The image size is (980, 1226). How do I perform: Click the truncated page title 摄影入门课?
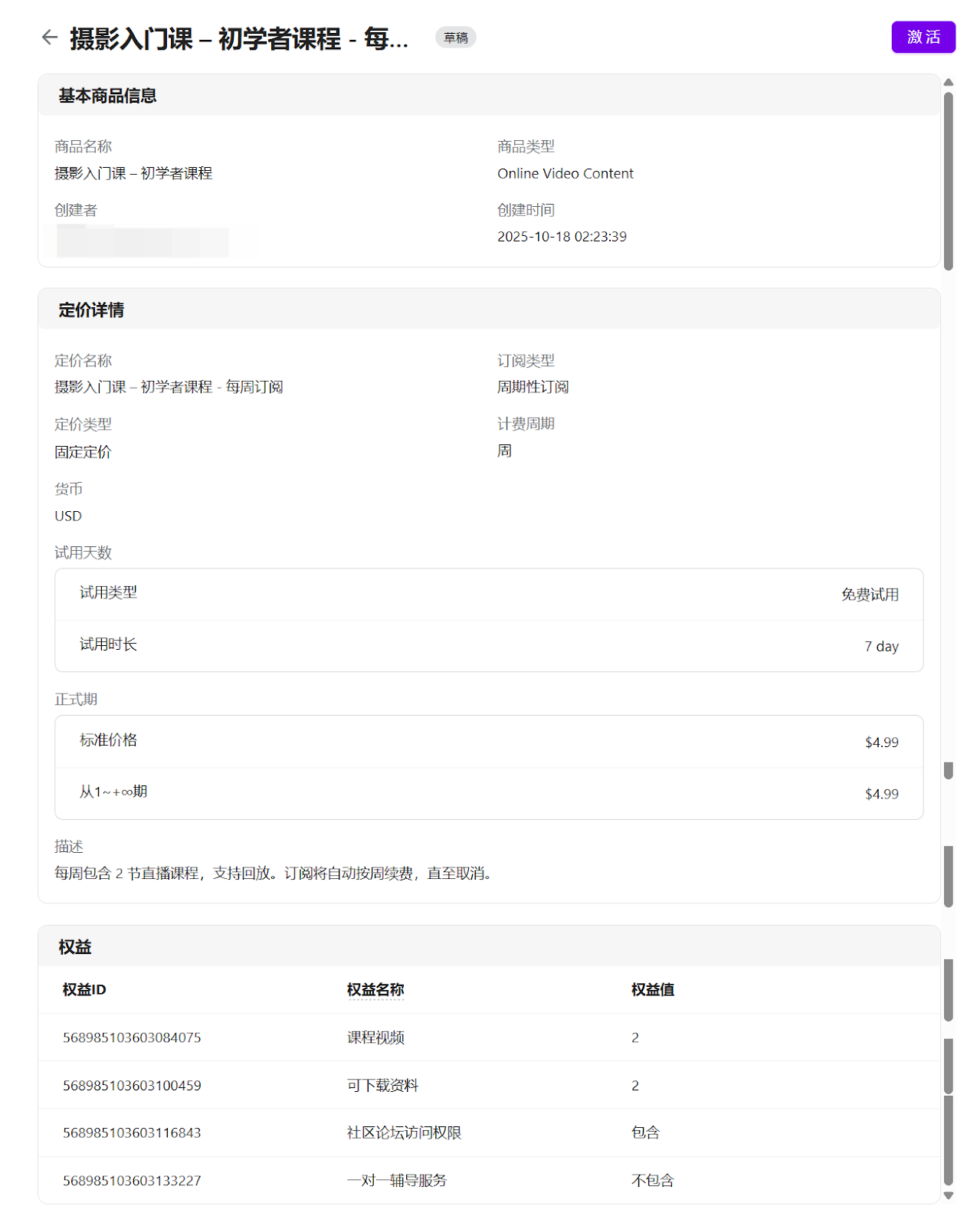(x=239, y=38)
